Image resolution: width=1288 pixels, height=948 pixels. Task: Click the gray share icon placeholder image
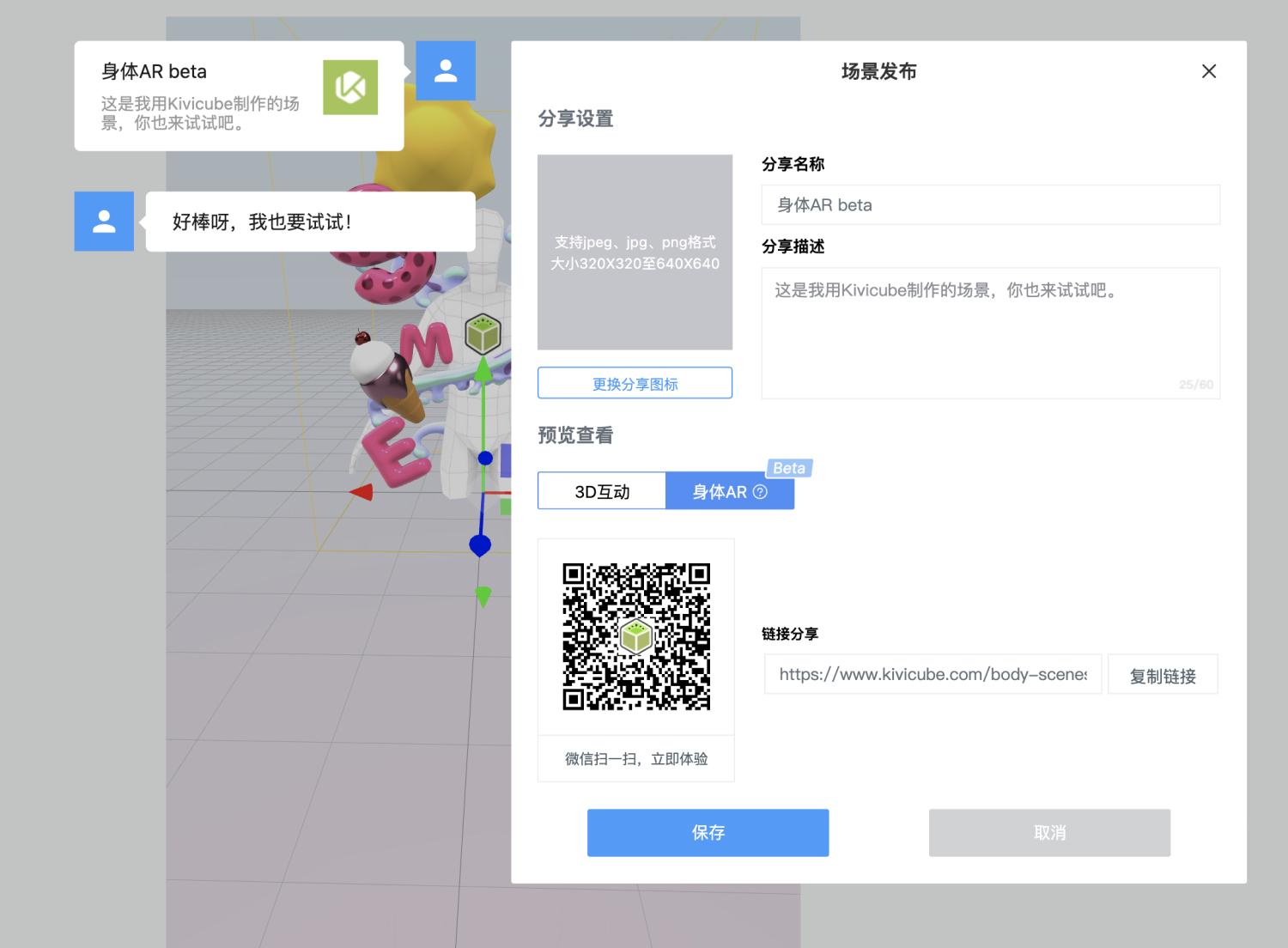click(635, 252)
